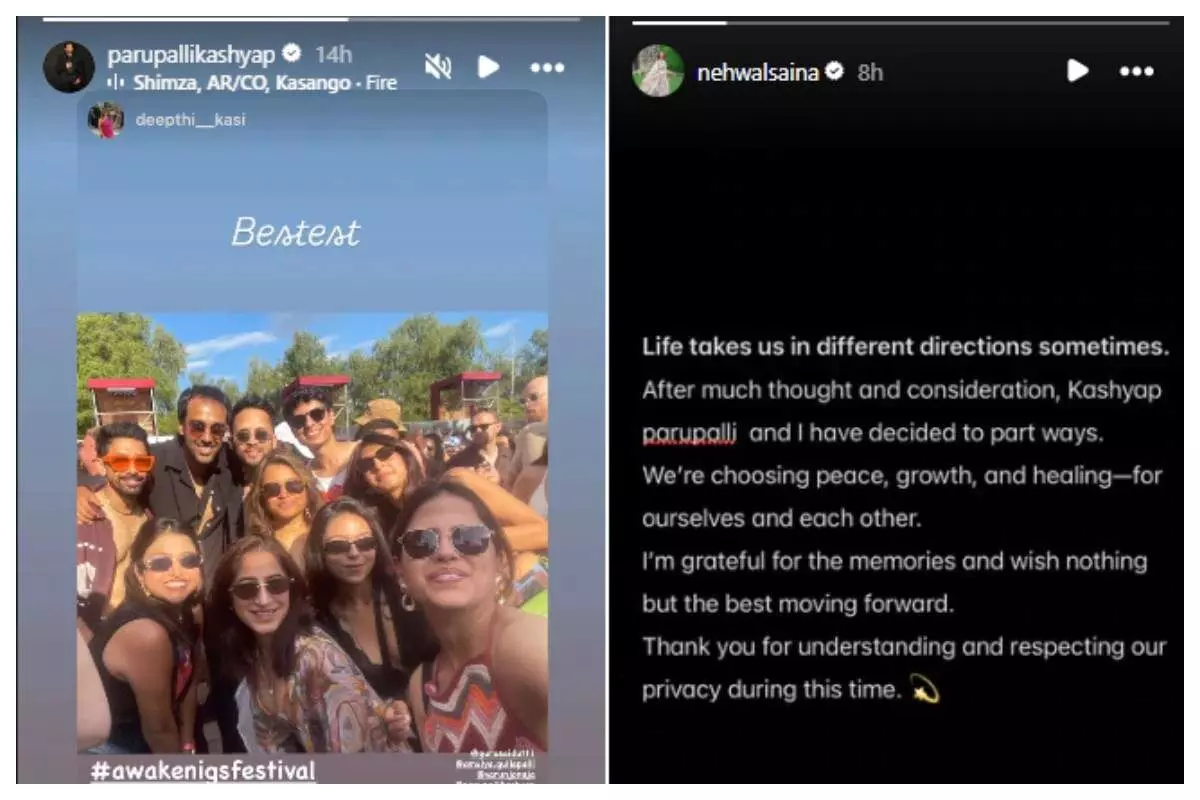Open parupallikashyap's profile picture

pos(68,68)
